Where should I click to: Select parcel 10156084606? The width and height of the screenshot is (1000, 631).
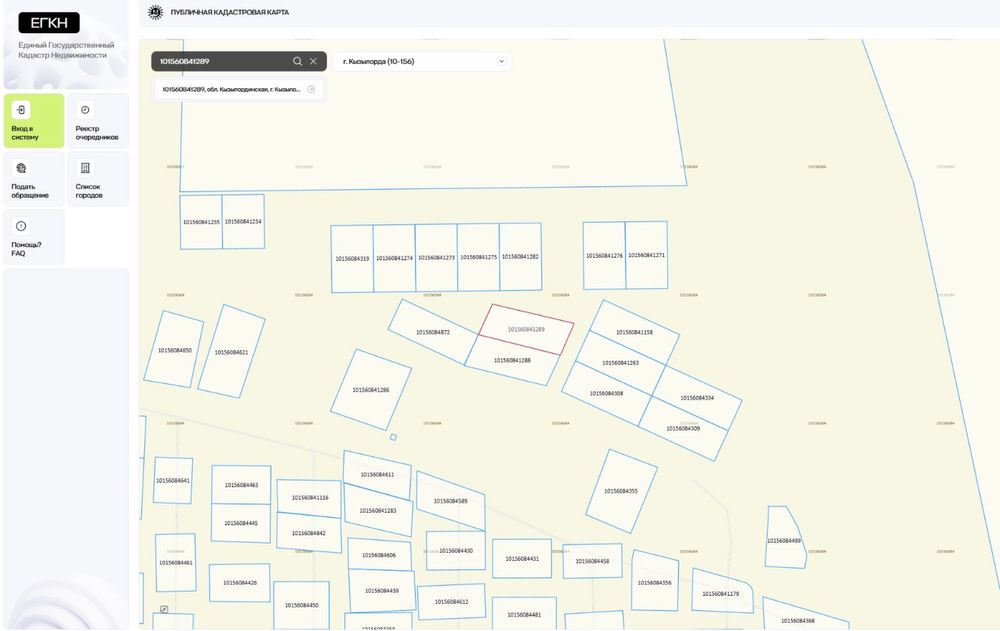point(379,555)
